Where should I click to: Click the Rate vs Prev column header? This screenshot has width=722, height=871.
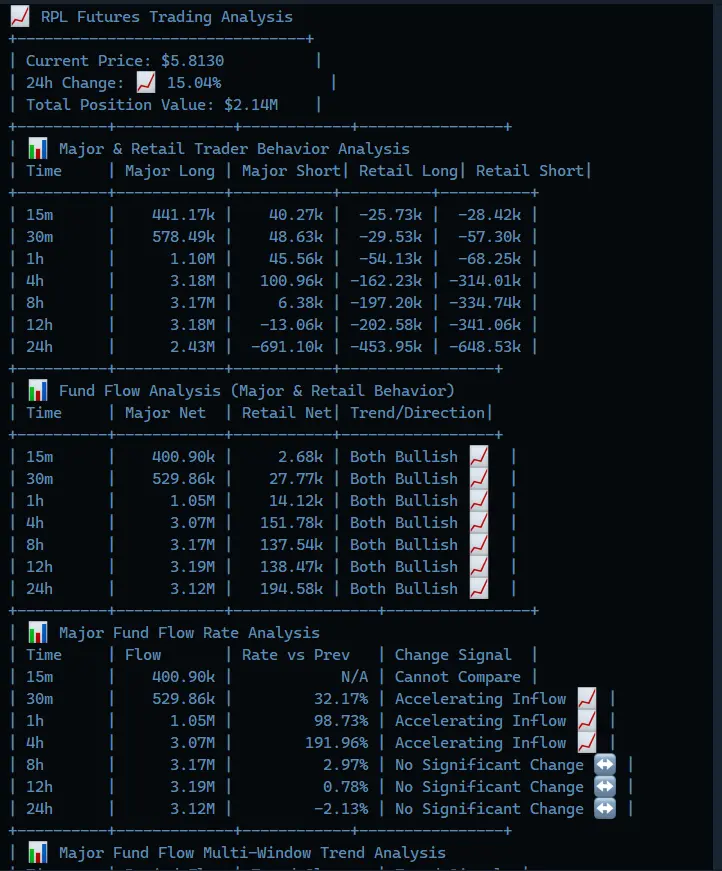tap(295, 655)
